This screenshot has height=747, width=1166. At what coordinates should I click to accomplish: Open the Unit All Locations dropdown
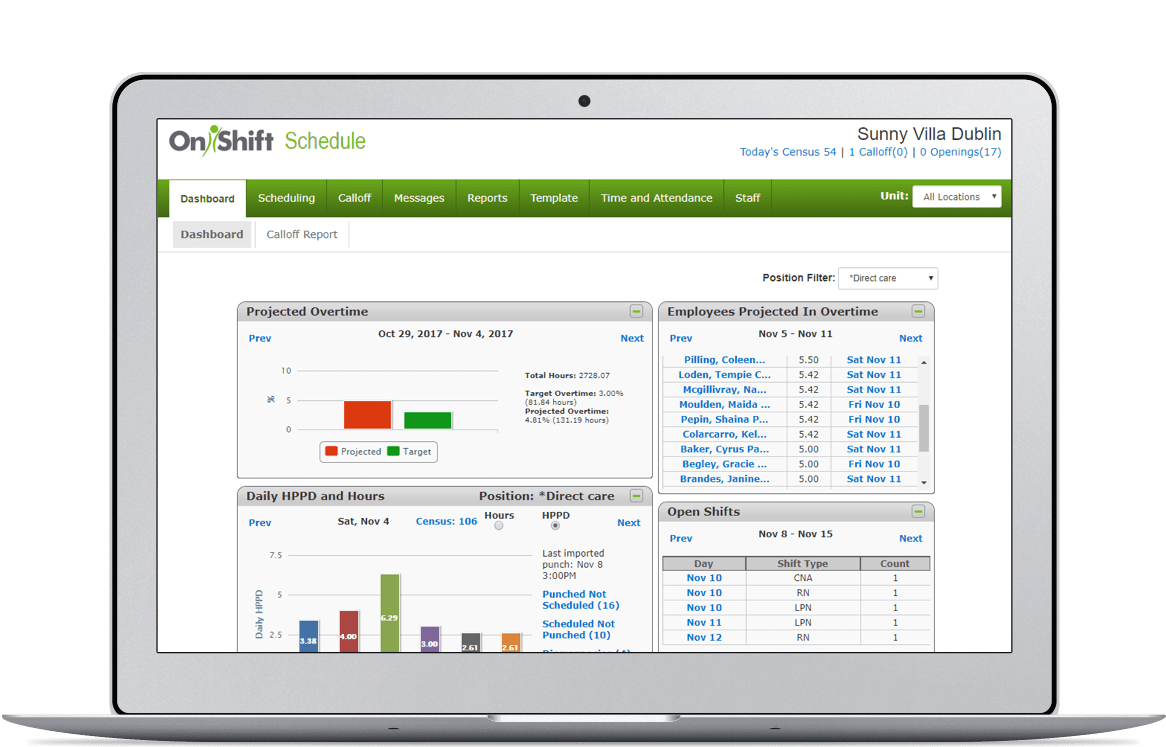pyautogui.click(x=956, y=197)
